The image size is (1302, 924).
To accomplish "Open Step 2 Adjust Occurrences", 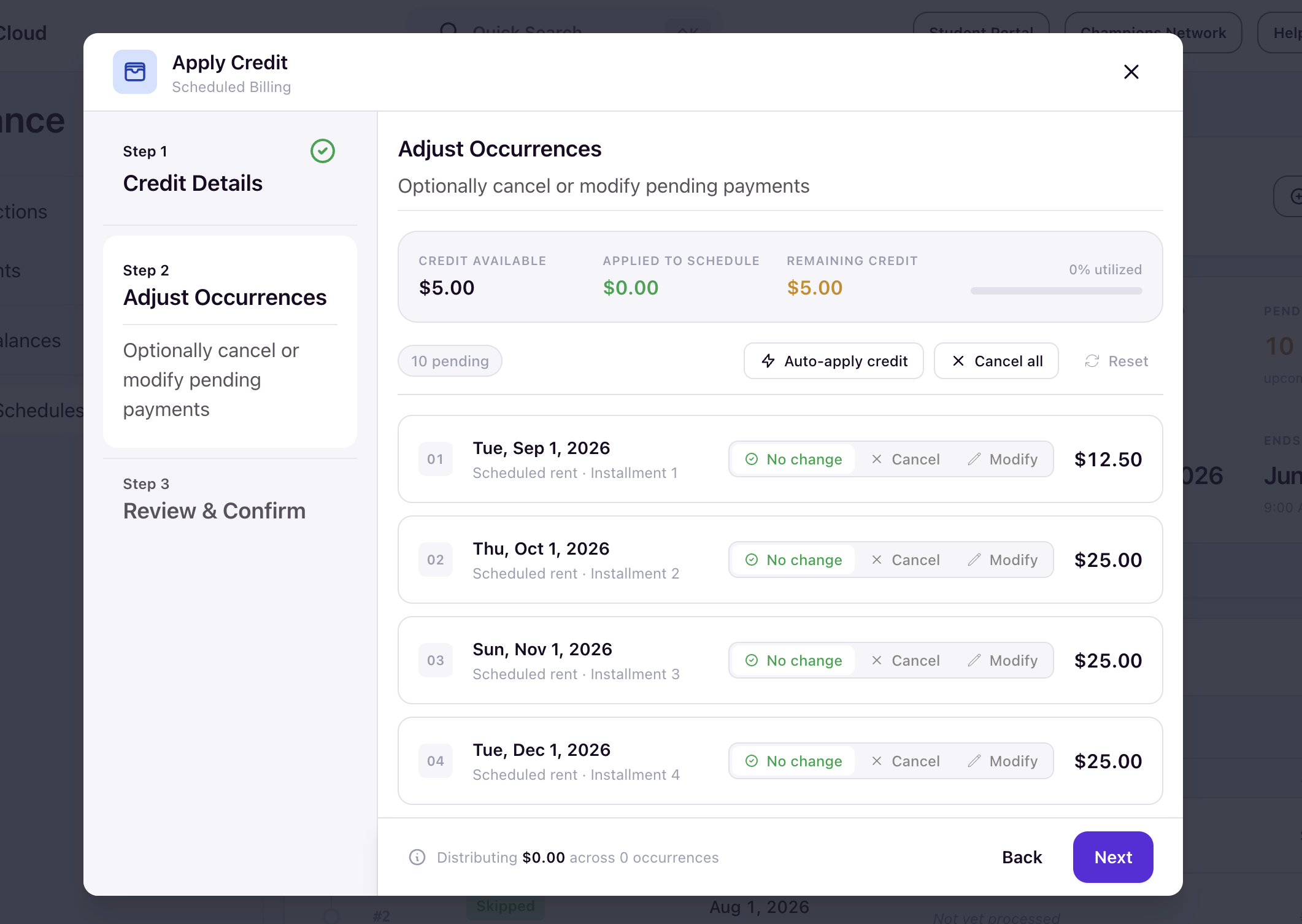I will pyautogui.click(x=229, y=342).
